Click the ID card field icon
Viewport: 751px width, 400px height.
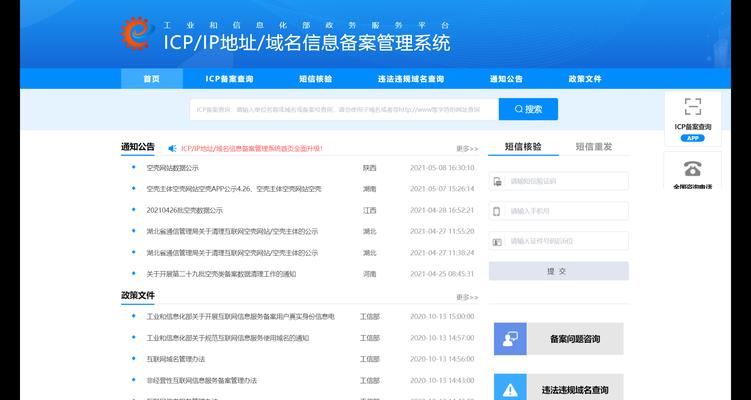click(497, 242)
